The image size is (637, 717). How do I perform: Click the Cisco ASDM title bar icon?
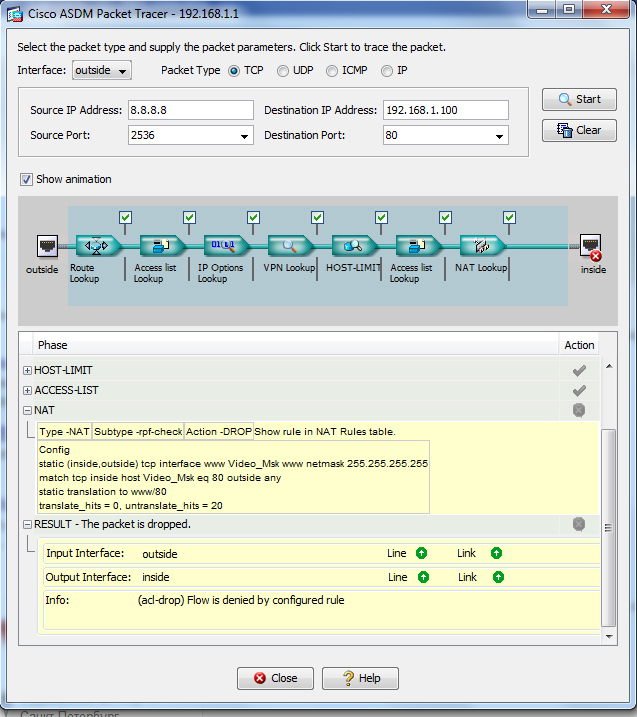coord(15,14)
